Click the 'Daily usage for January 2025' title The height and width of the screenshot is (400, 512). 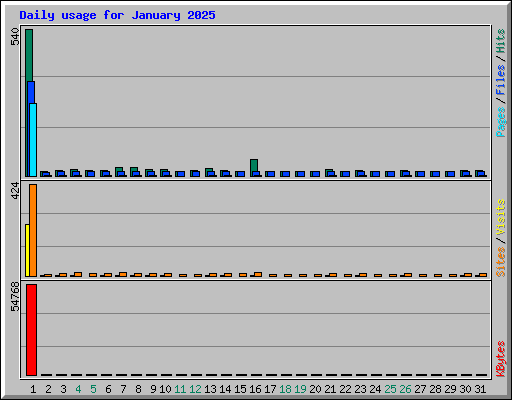(117, 15)
